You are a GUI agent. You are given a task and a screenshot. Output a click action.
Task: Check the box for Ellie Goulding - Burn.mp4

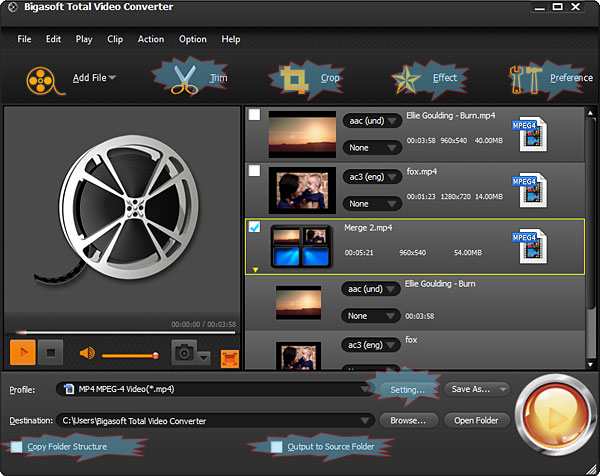tap(254, 115)
